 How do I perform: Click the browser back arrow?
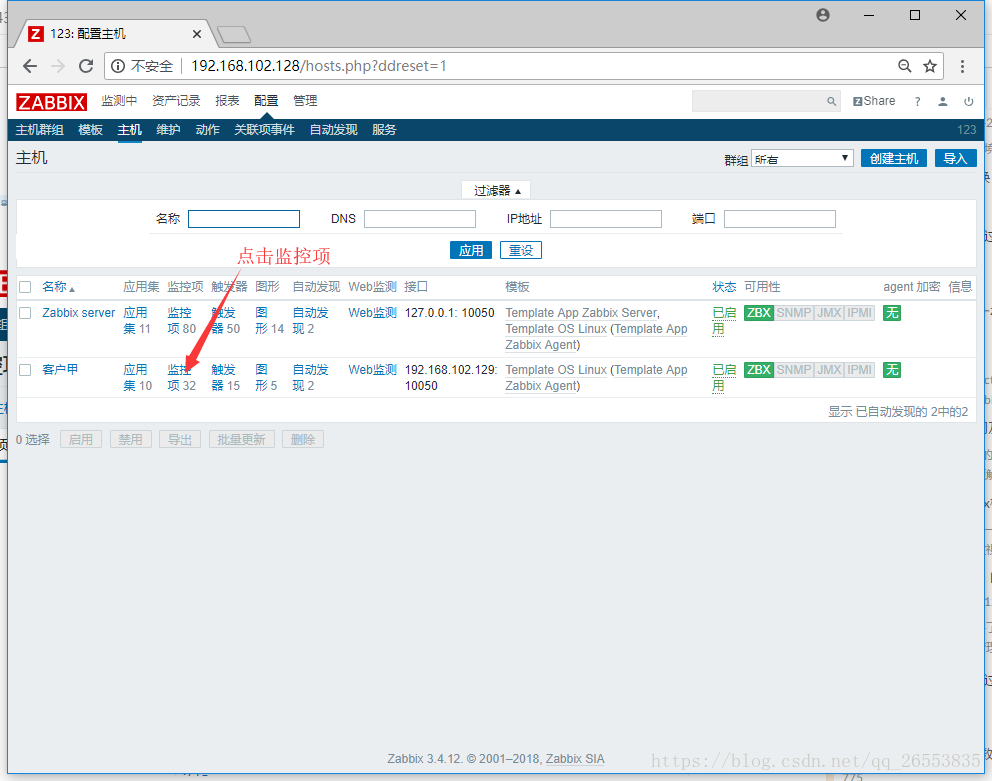point(30,66)
